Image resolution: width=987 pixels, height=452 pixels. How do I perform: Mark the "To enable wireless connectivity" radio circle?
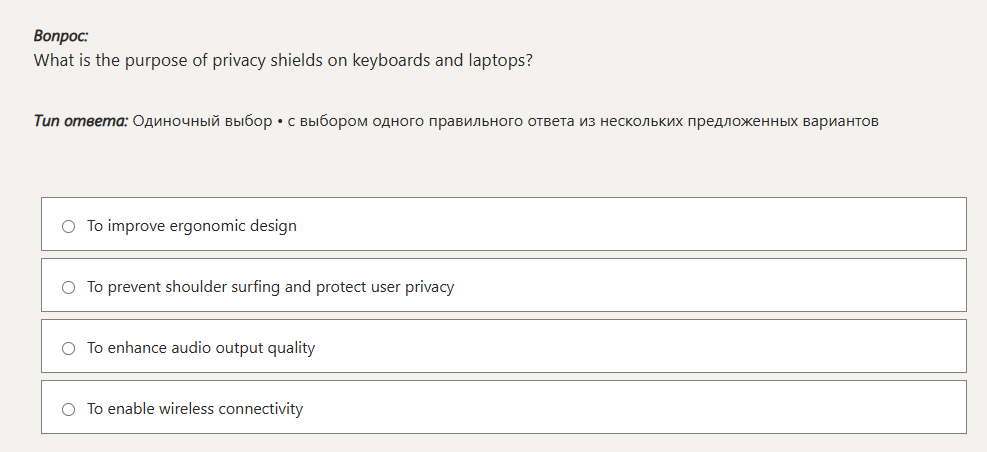[68, 409]
